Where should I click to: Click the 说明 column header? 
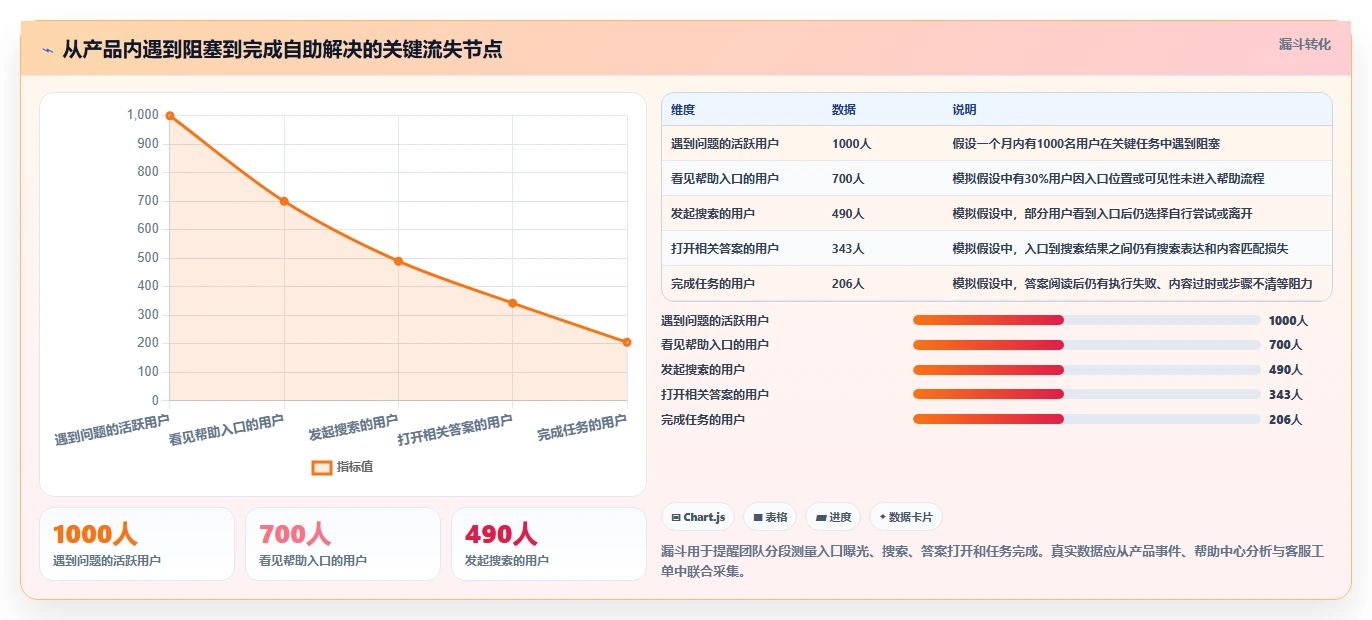[964, 110]
